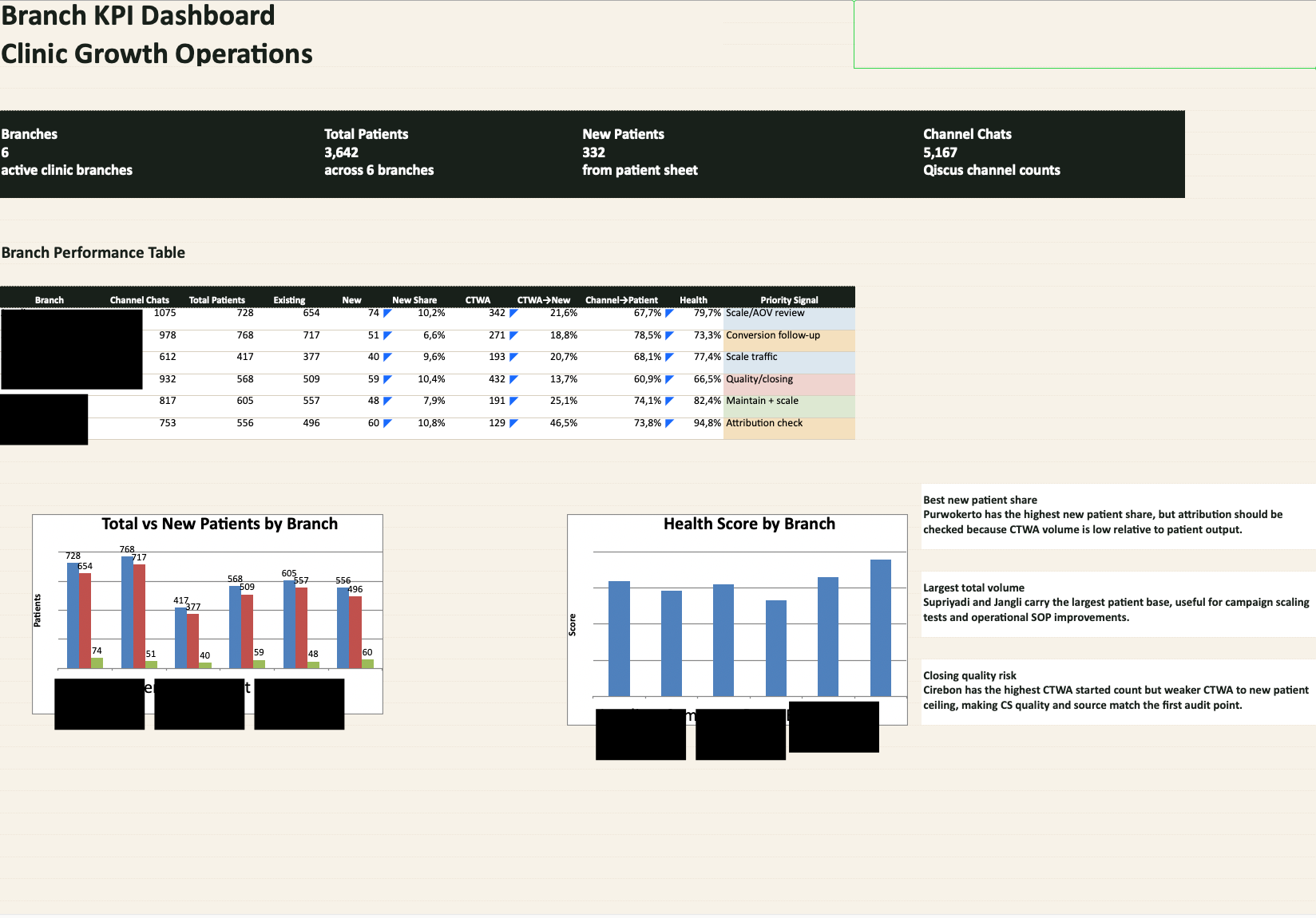Click the 'Branches' KPI card label
Viewport: 1316px width, 918px height.
coord(30,134)
